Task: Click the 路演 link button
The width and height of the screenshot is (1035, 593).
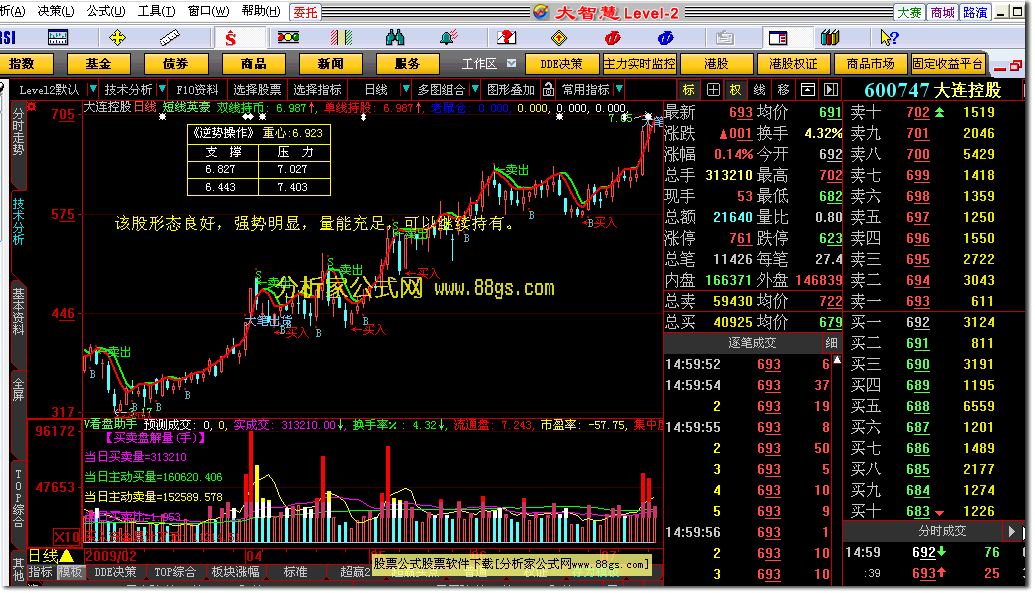Action: [974, 12]
